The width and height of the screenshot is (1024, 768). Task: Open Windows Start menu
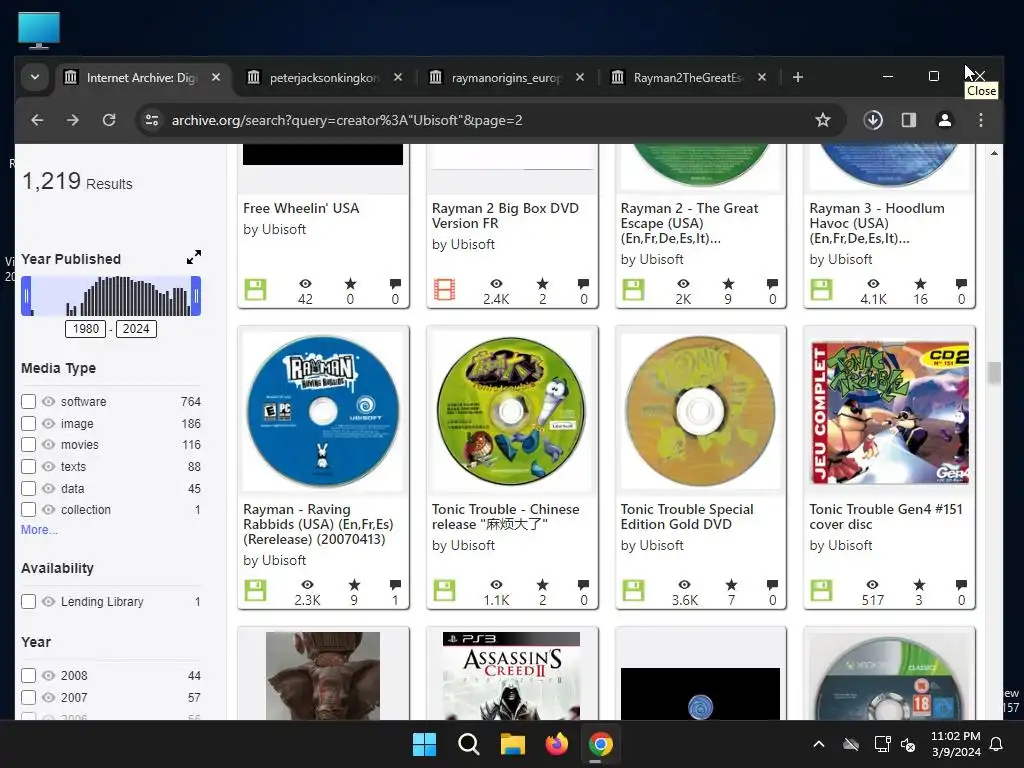coord(424,744)
